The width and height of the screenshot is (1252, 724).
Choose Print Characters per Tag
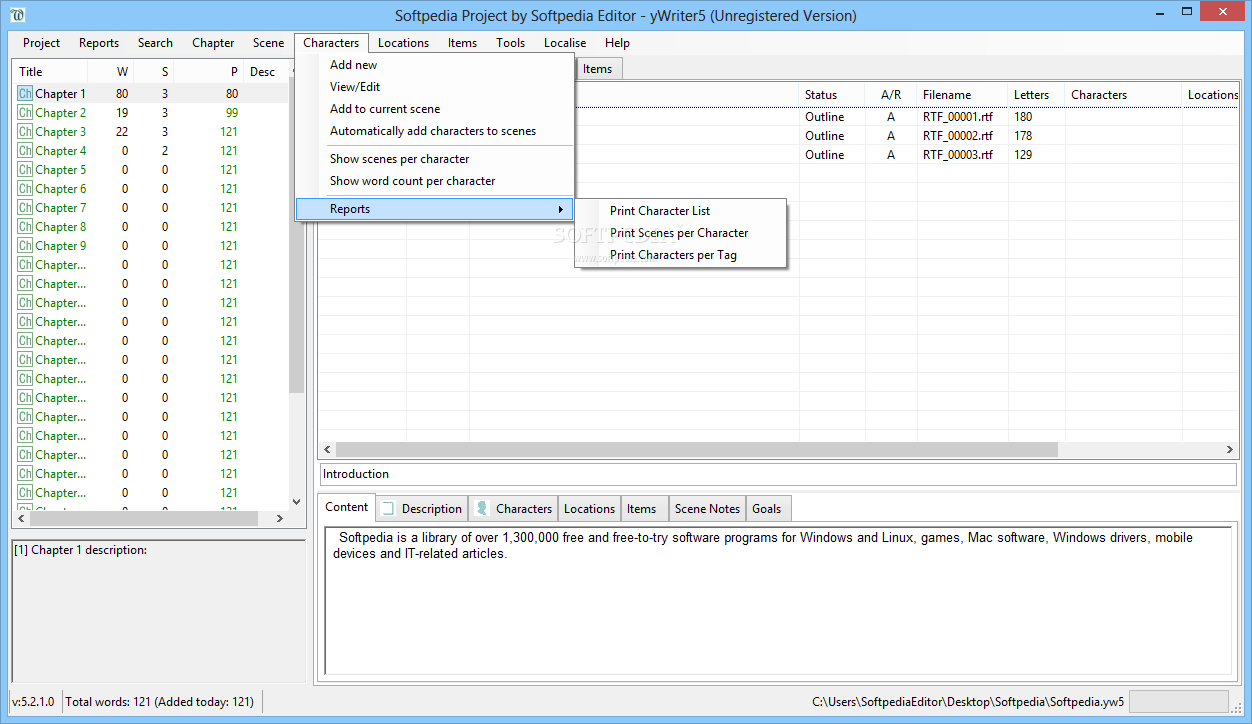coord(681,255)
